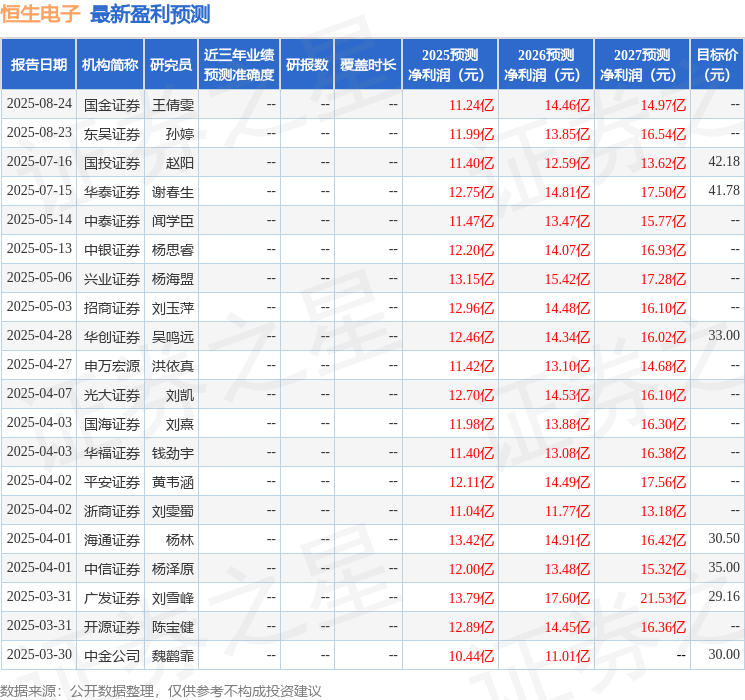The height and width of the screenshot is (700, 745).
Task: Click 华创证券 institution cell
Action: (x=112, y=337)
